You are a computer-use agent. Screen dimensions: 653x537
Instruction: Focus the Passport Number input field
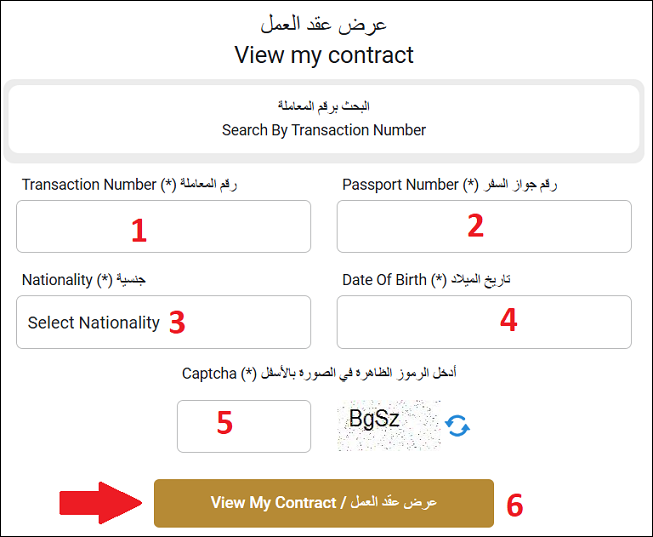(x=484, y=226)
